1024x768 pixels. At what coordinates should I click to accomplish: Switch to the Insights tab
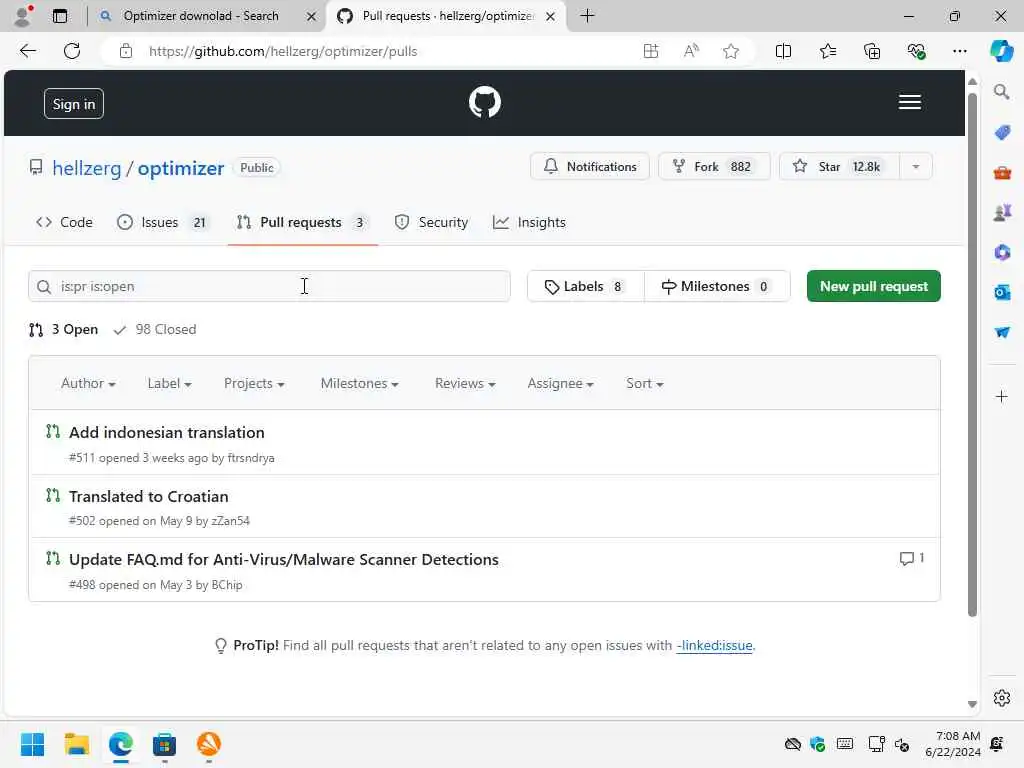(529, 223)
